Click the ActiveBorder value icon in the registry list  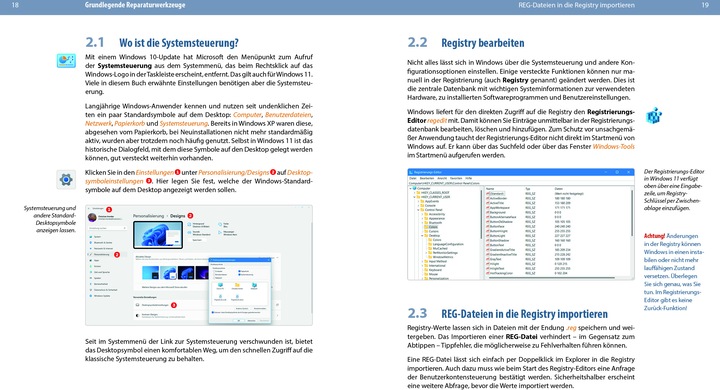click(488, 198)
